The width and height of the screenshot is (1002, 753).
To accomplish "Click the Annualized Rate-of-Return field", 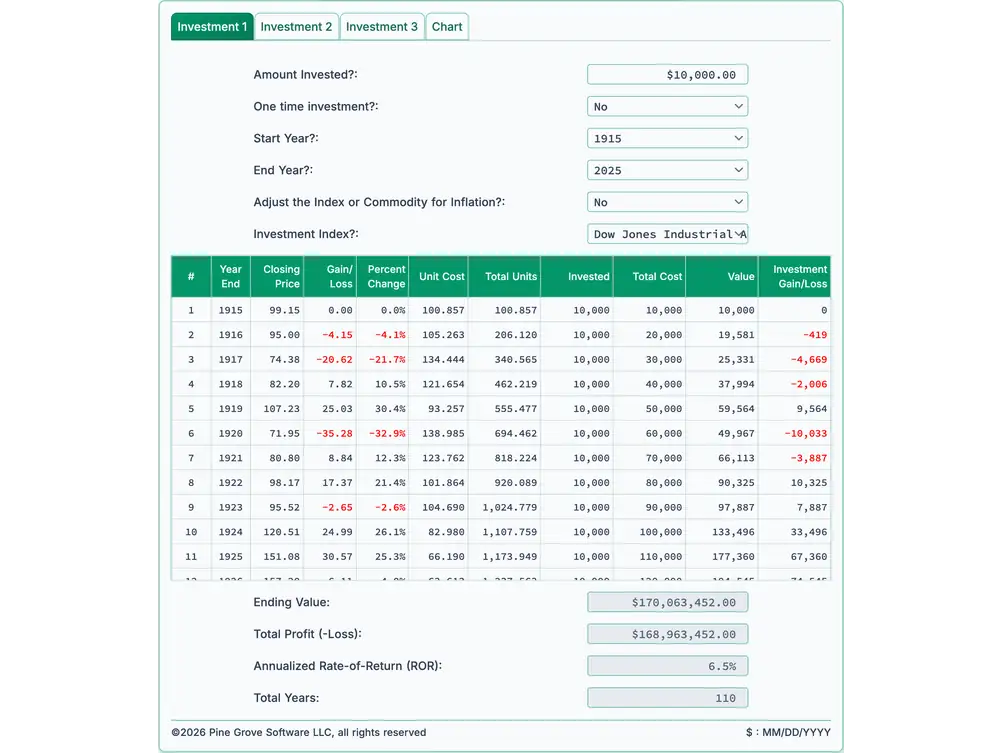I will pyautogui.click(x=667, y=666).
